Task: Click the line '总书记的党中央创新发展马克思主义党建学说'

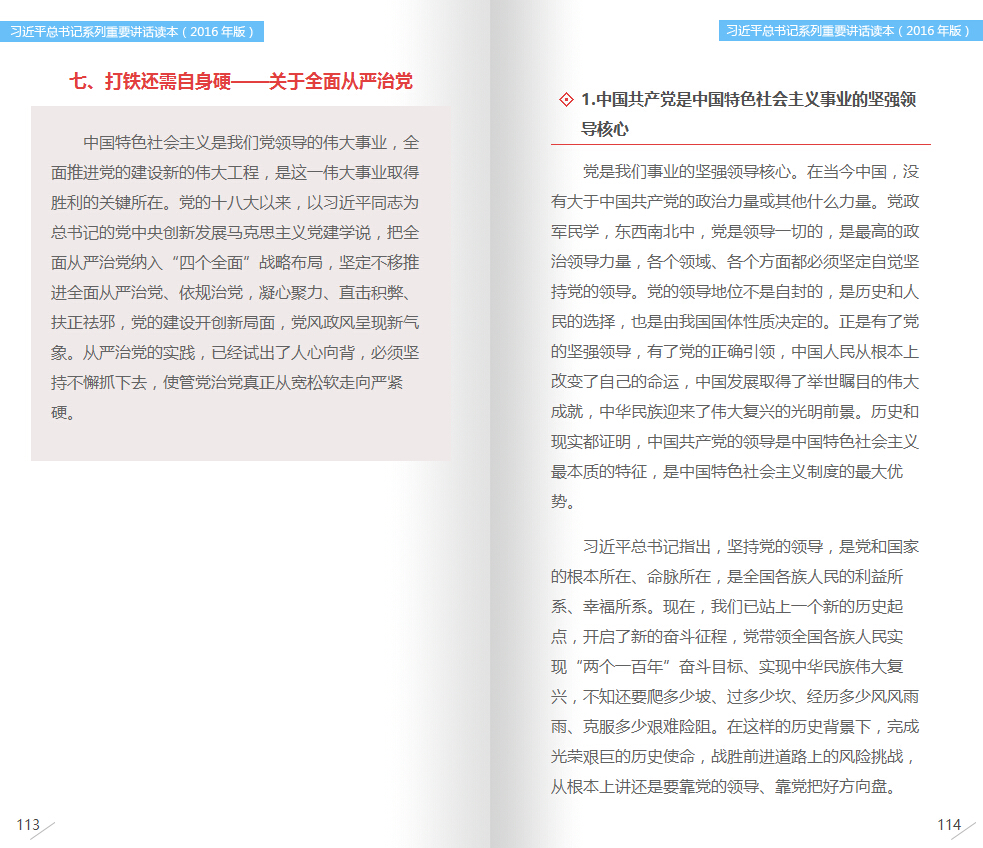Action: (x=211, y=233)
